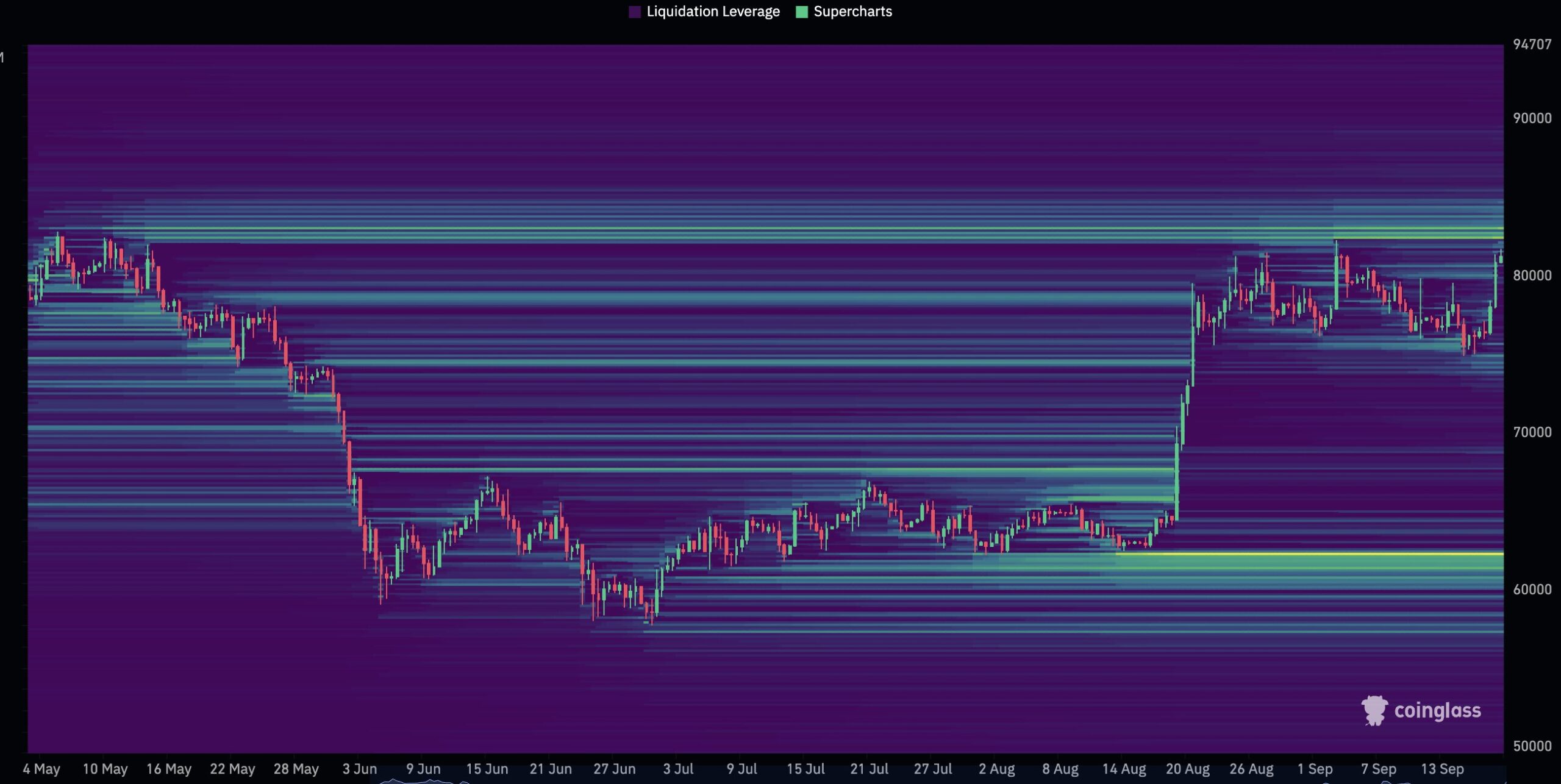Click the 27 Jun date label
This screenshot has width=1561, height=784.
click(x=615, y=769)
